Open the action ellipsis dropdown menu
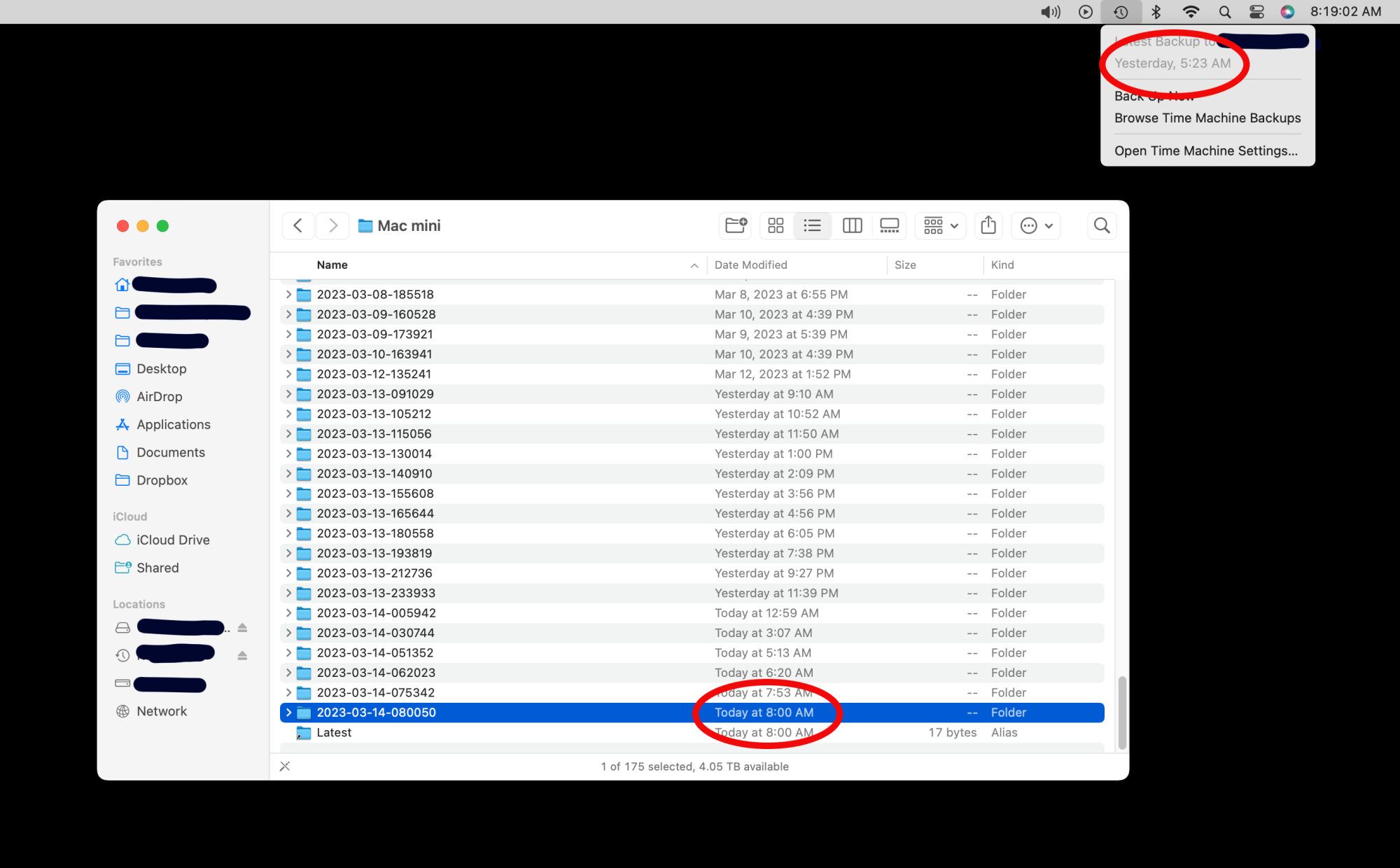Viewport: 1400px width, 868px height. pos(1036,225)
